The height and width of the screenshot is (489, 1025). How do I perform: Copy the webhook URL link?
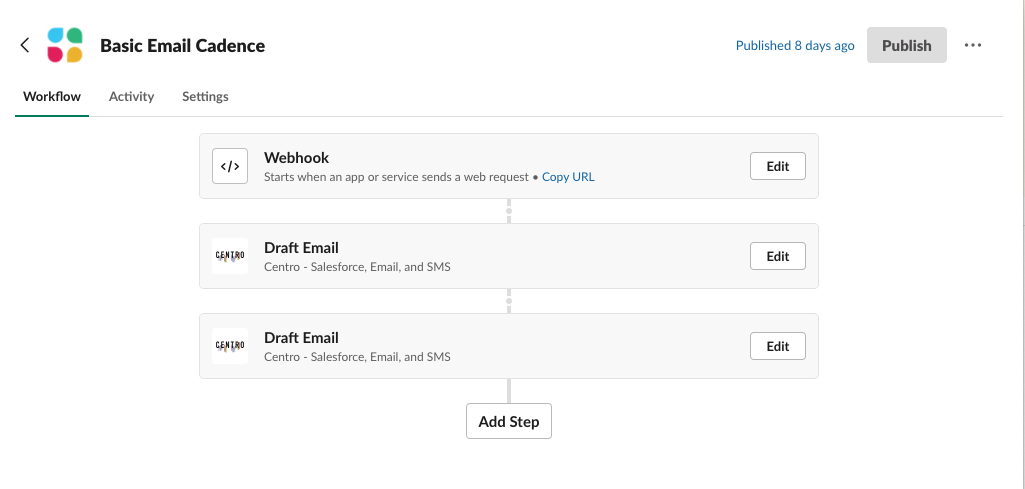568,177
